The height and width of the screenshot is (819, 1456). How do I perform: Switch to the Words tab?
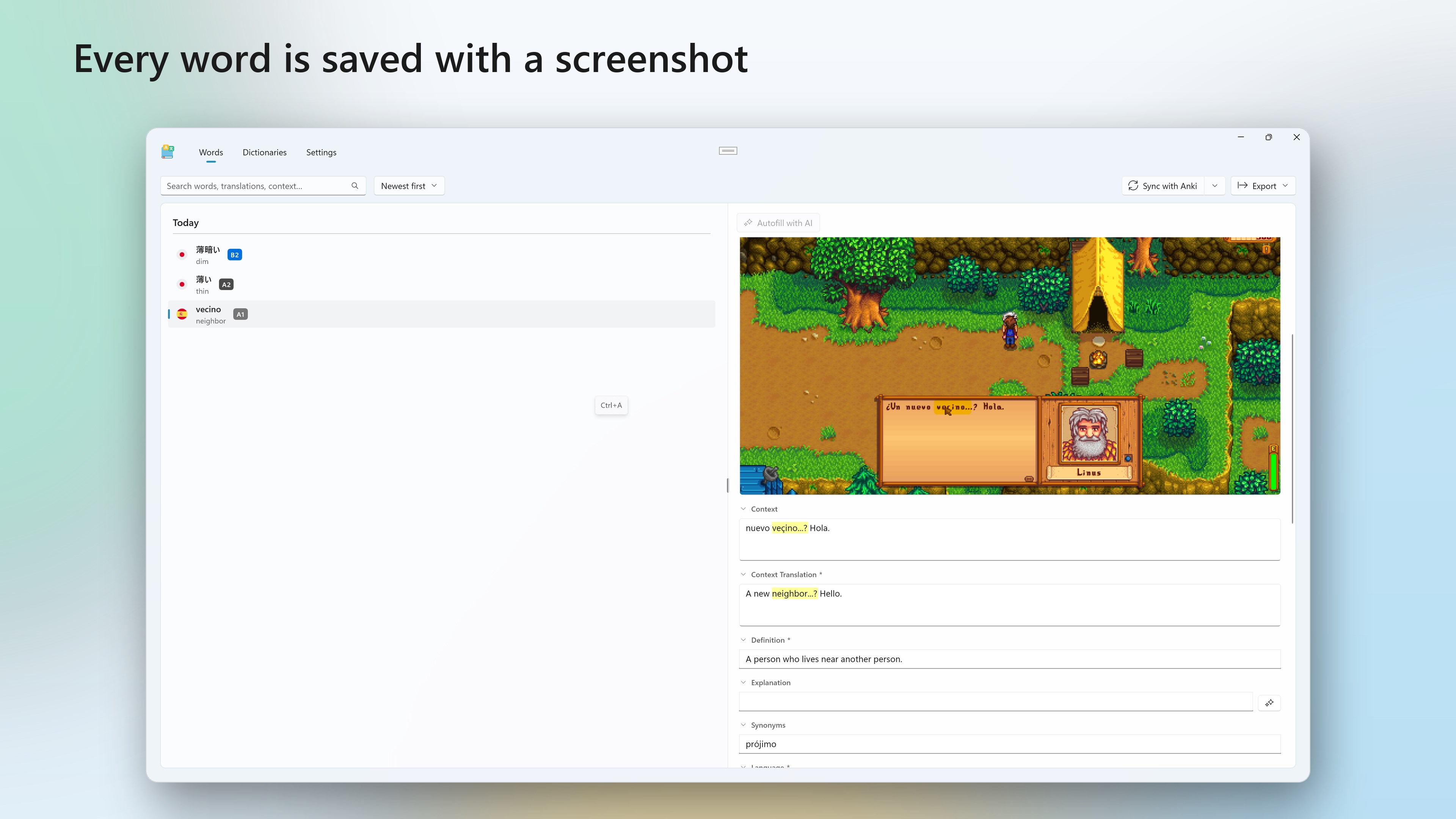tap(211, 152)
